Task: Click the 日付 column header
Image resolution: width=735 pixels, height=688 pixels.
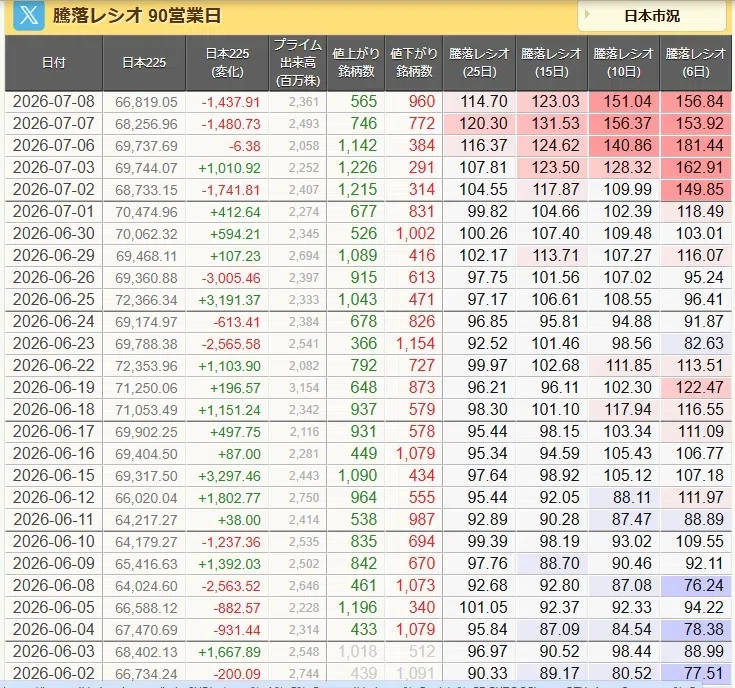Action: 53,63
